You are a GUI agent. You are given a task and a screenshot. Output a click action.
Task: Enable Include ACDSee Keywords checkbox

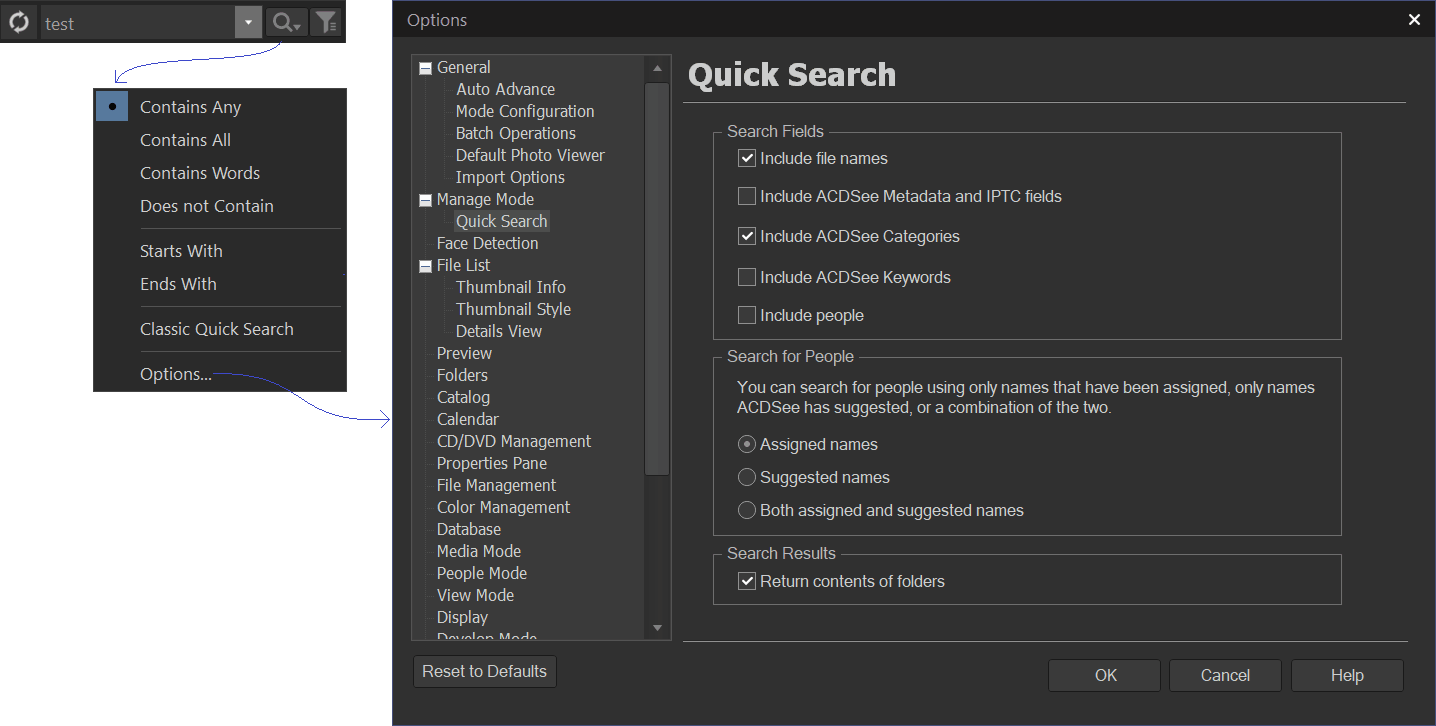747,277
